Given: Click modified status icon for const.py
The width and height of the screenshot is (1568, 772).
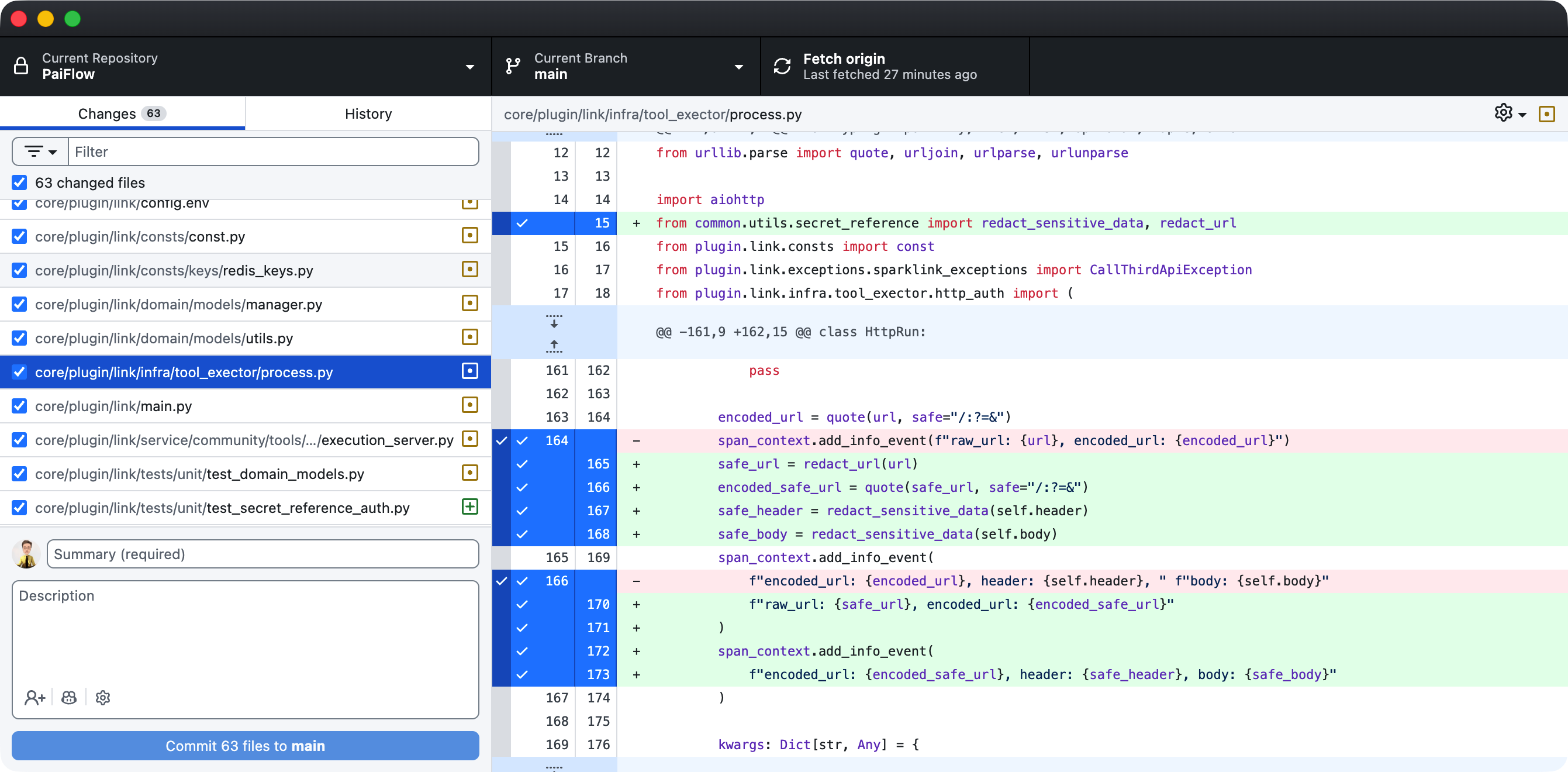Looking at the screenshot, I should tap(470, 236).
